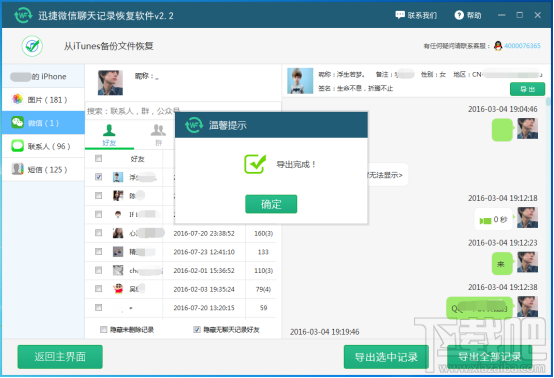Viewport: 554px width, 378px height.
Task: Enable the 隐藏未删除记录 checkbox
Action: (x=104, y=330)
